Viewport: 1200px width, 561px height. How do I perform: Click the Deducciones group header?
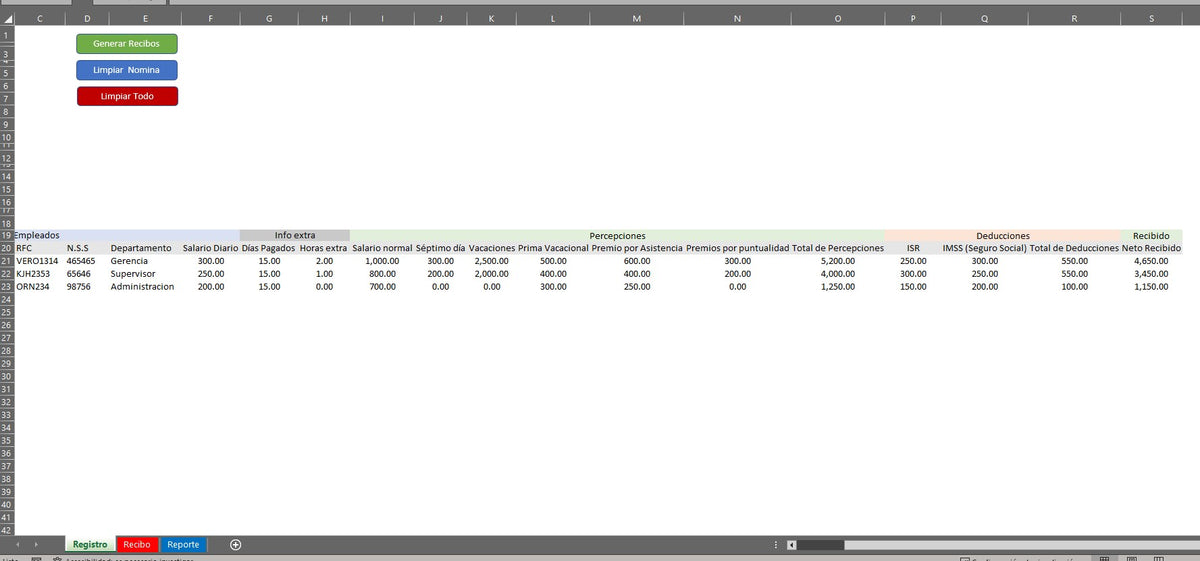1003,235
